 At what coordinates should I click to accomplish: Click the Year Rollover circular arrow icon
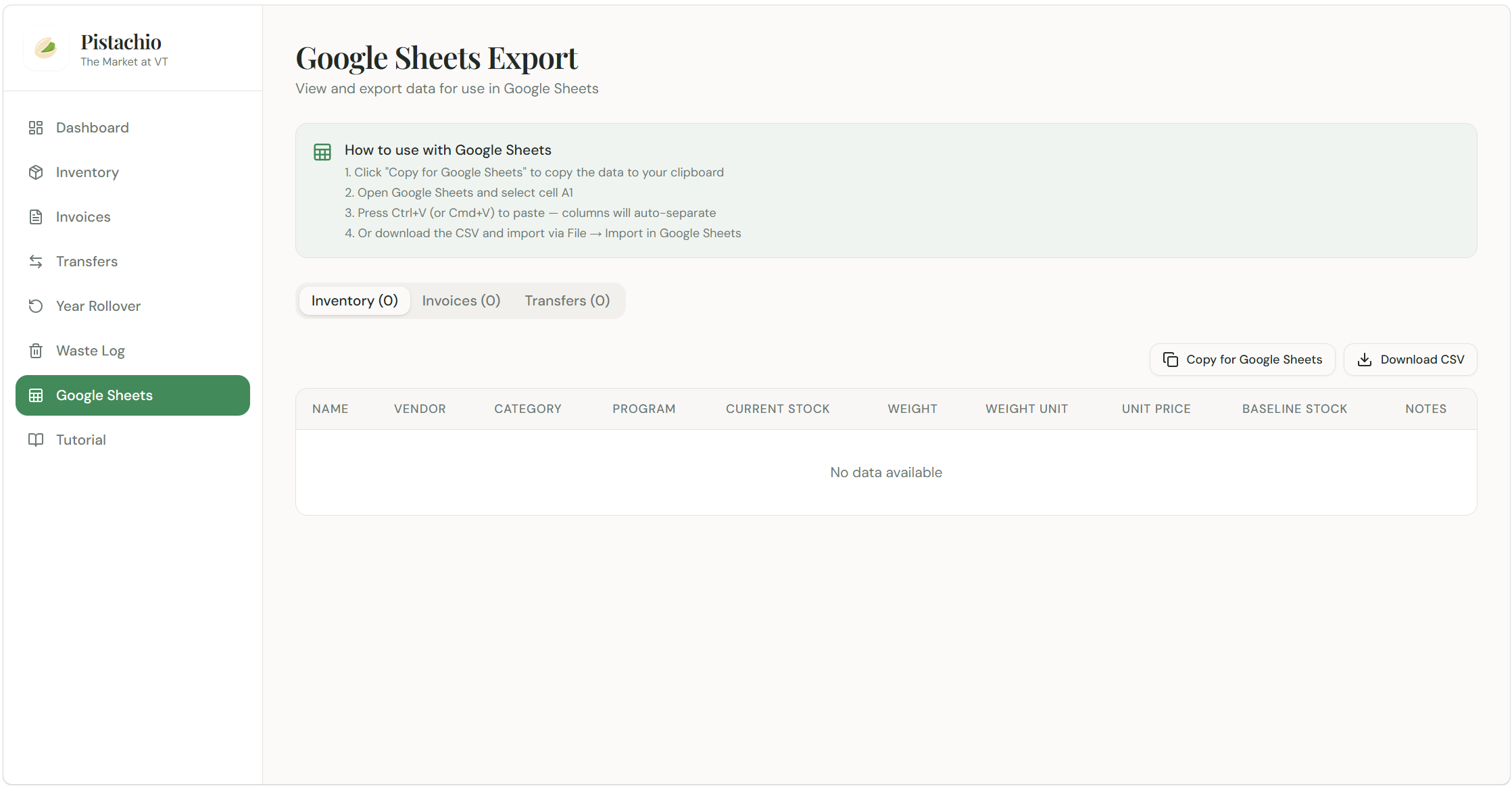(36, 306)
